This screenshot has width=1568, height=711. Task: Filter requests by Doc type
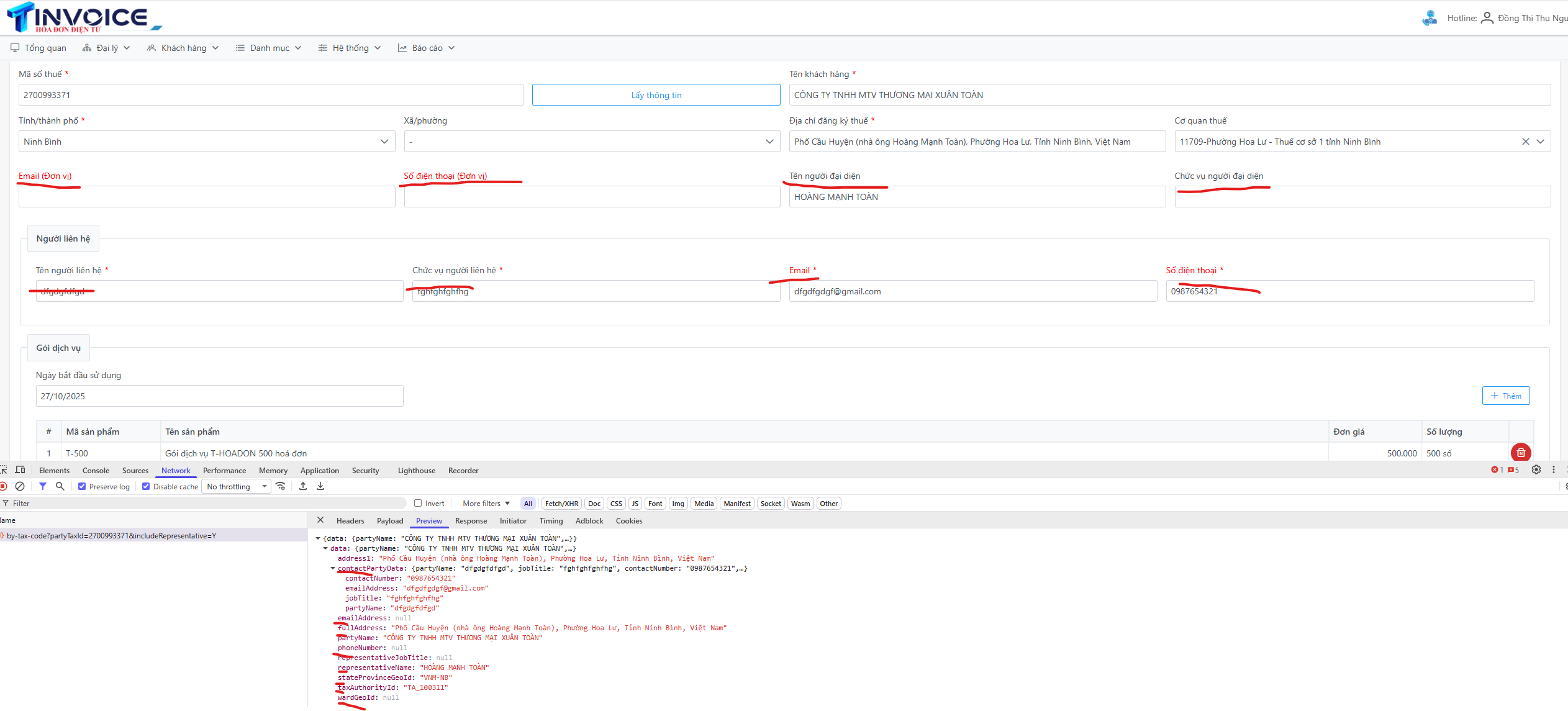(x=594, y=504)
